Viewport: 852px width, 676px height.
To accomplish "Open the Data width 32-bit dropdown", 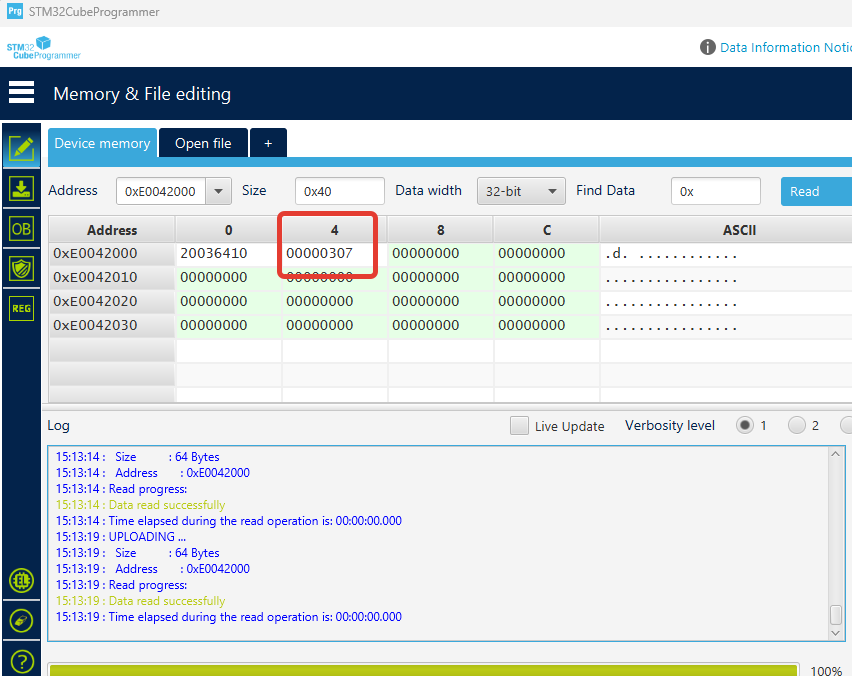I will point(520,191).
